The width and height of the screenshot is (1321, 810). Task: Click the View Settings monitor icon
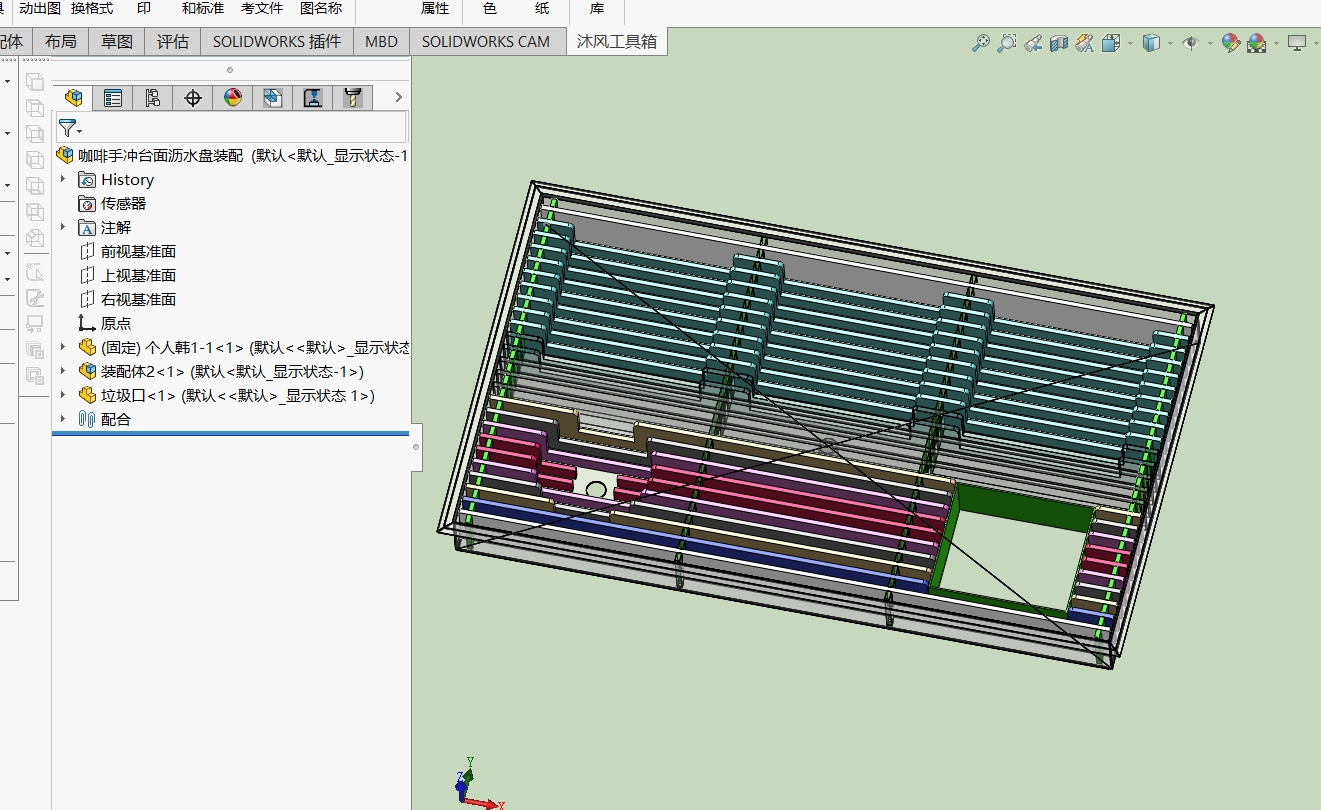(1297, 43)
